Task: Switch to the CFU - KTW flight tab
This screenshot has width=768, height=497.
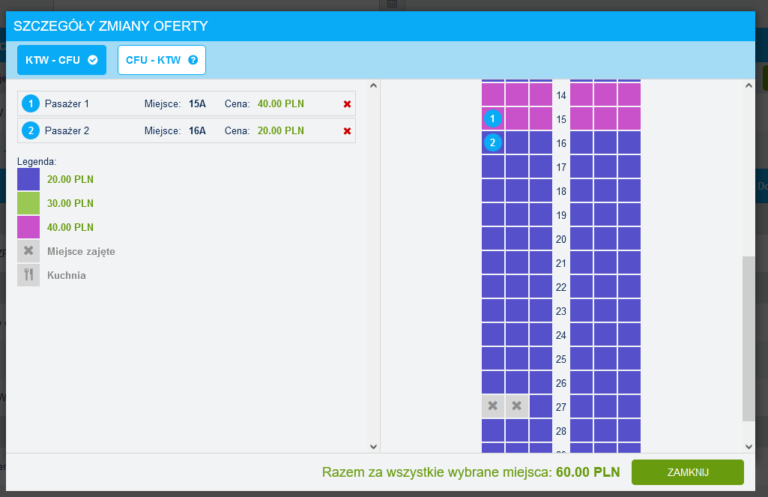Action: click(161, 60)
